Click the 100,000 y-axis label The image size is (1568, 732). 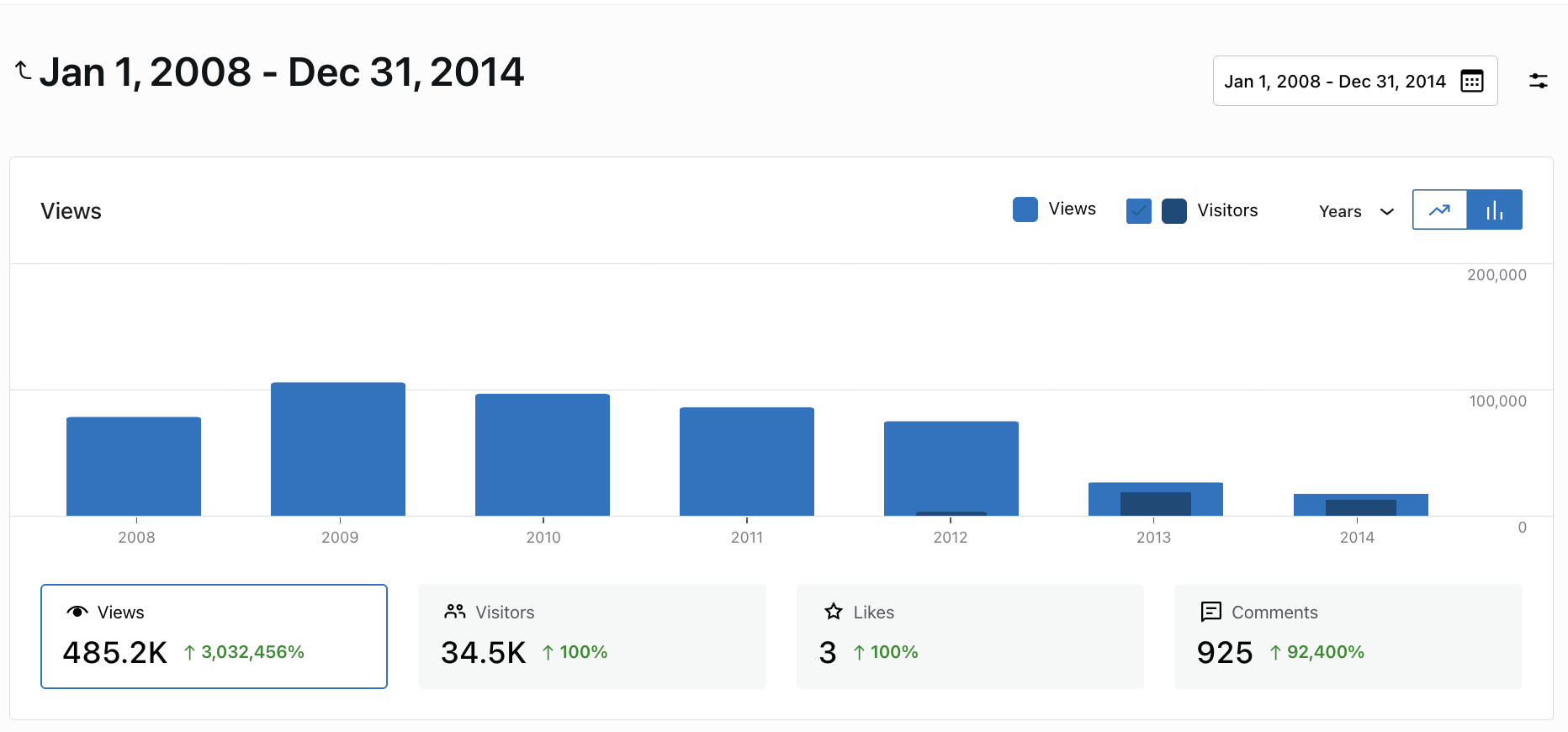click(1497, 401)
